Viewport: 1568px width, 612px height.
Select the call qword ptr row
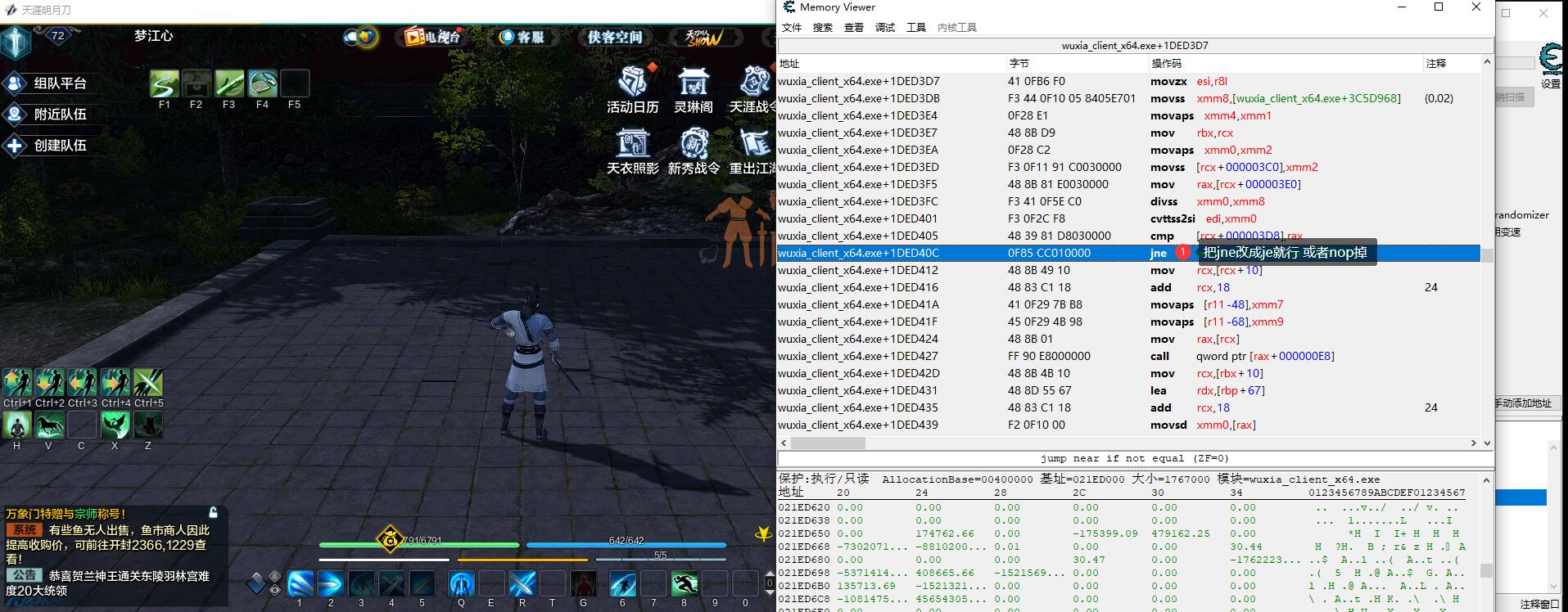tap(1128, 357)
